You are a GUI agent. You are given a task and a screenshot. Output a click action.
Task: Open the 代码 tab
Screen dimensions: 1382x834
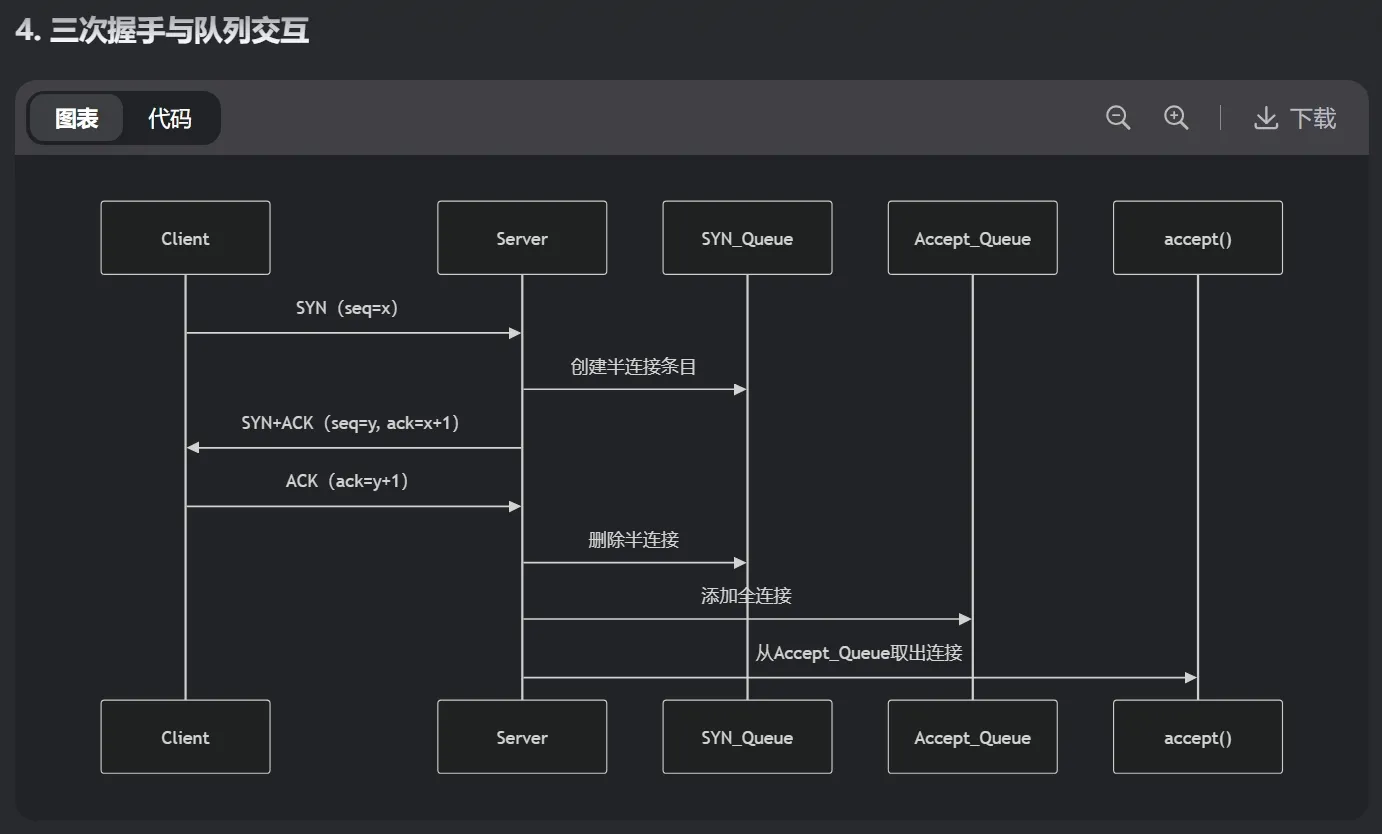click(169, 118)
